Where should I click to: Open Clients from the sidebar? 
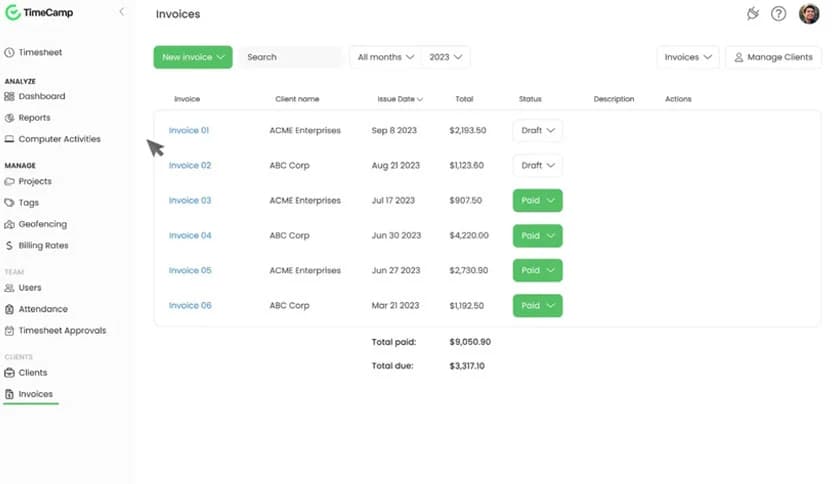[x=33, y=373]
